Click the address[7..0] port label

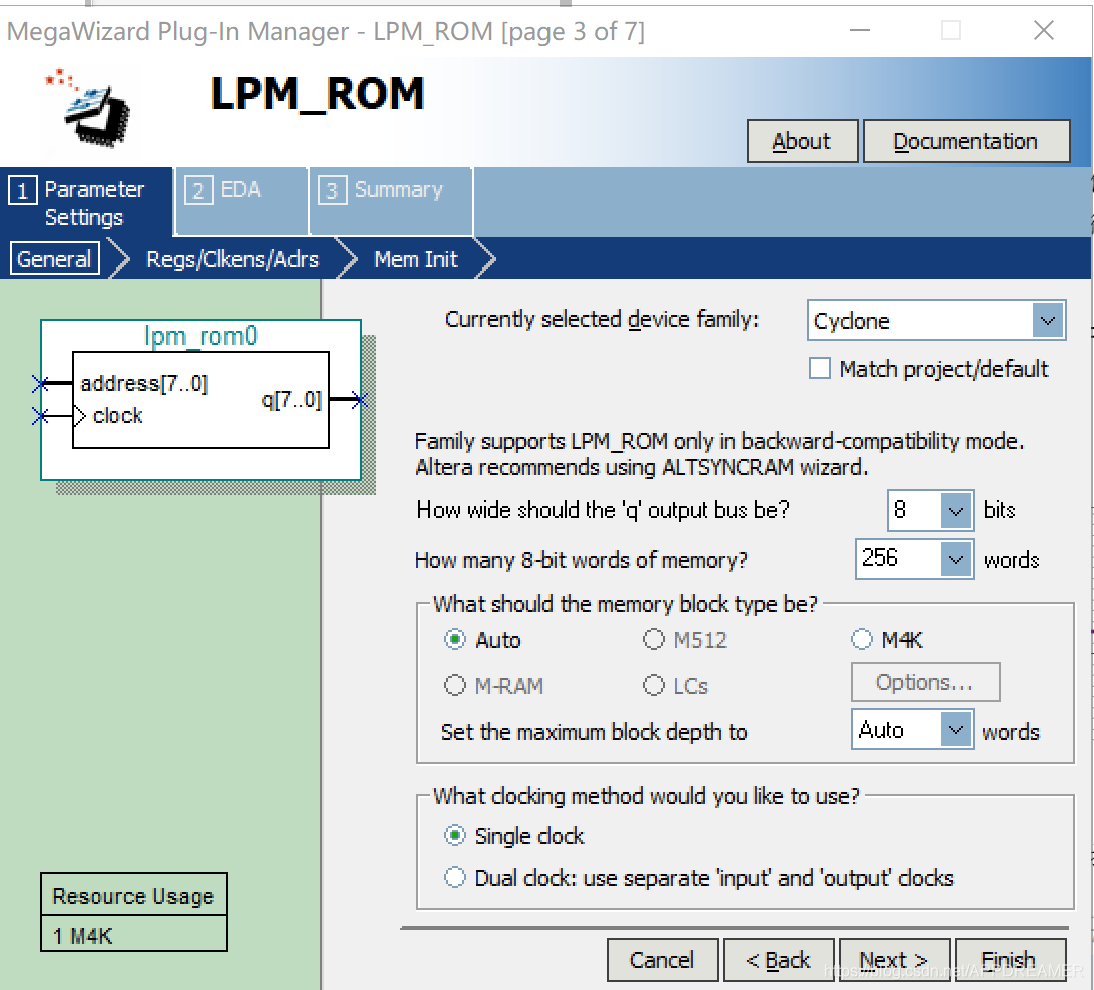pyautogui.click(x=144, y=384)
